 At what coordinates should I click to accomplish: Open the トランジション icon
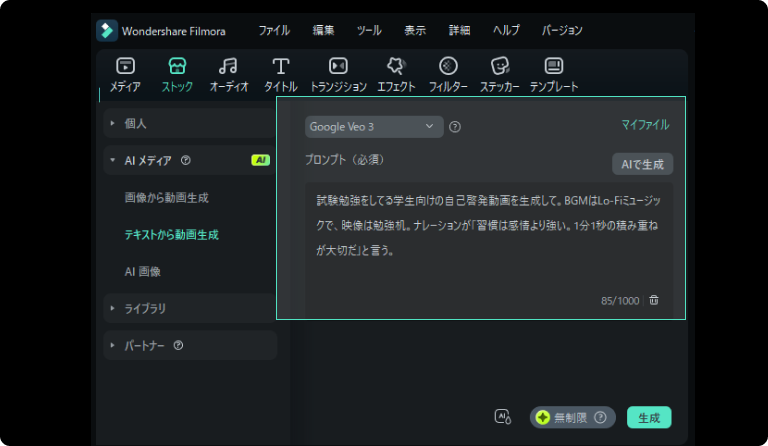[x=338, y=66]
